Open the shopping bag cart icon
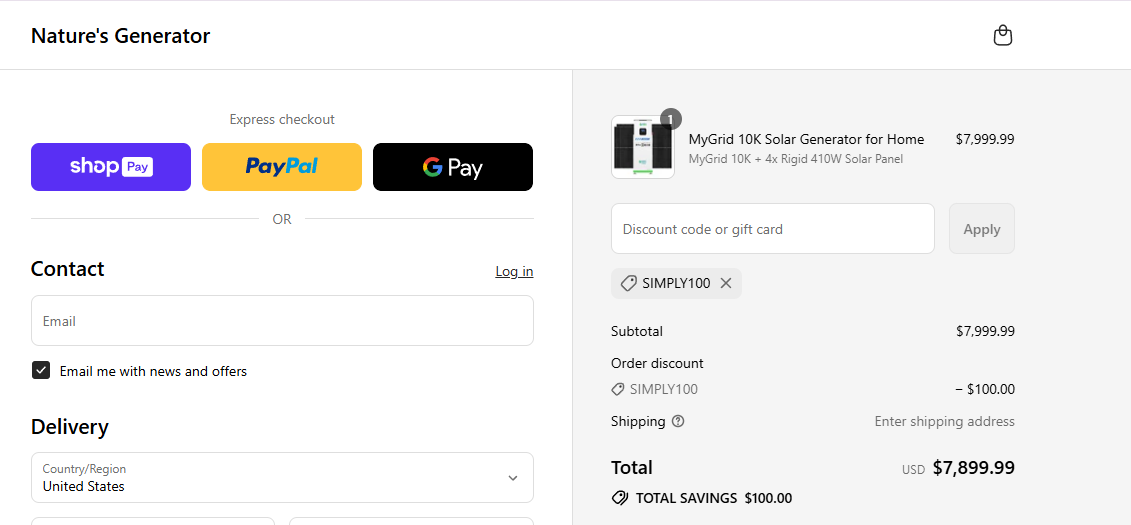This screenshot has height=525, width=1131. pyautogui.click(x=1003, y=35)
